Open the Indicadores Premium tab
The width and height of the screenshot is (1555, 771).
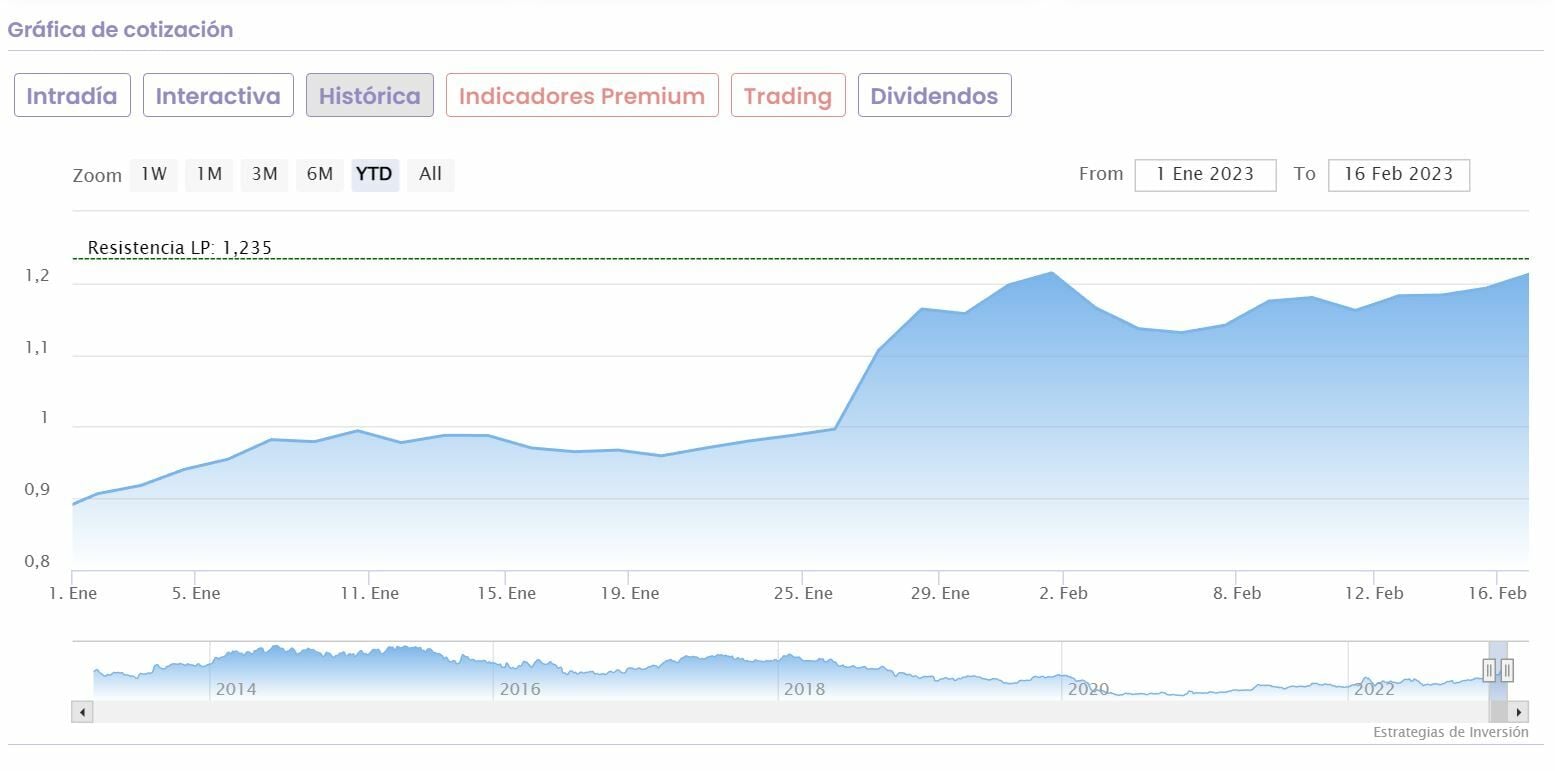click(582, 96)
